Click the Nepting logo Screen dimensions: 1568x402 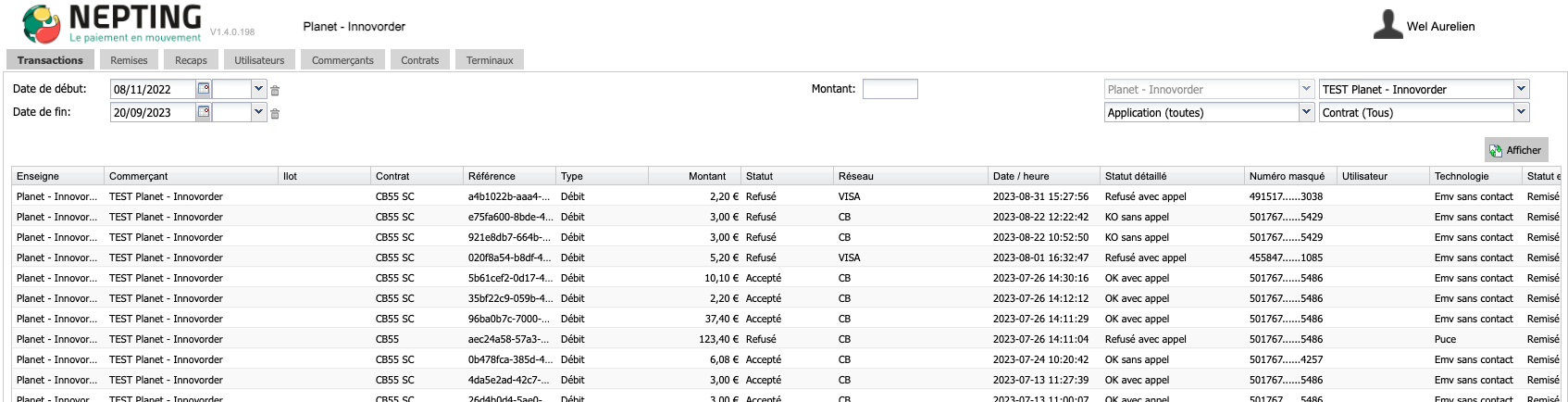tap(42, 24)
